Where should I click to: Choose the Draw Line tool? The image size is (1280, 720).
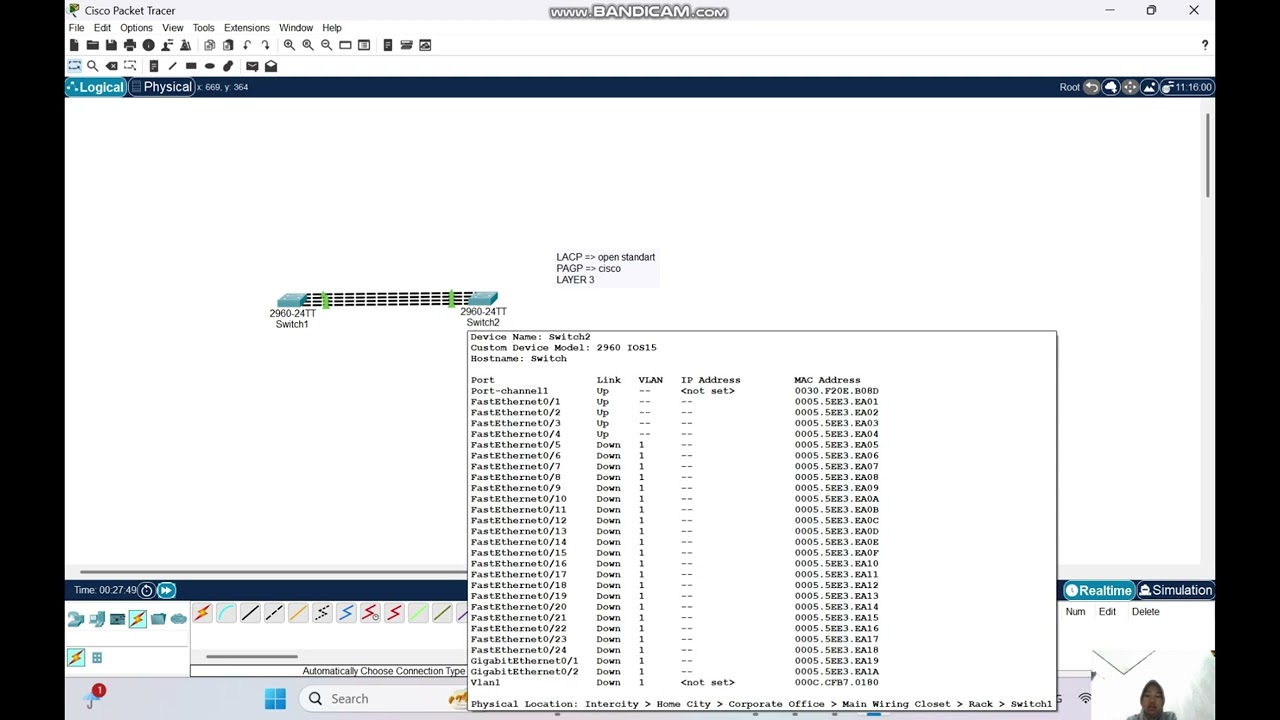click(172, 66)
